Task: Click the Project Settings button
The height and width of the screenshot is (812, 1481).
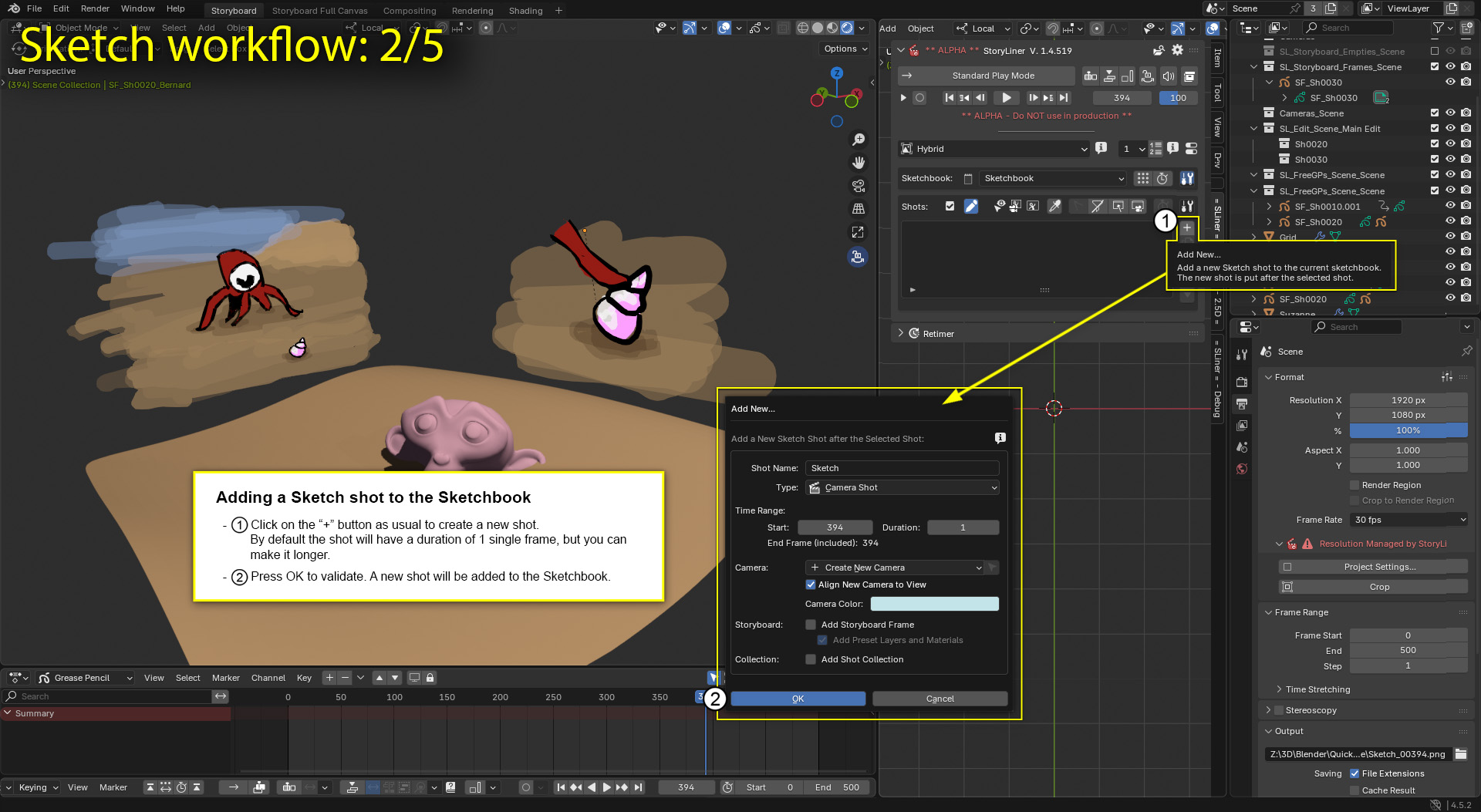Action: coord(1379,567)
